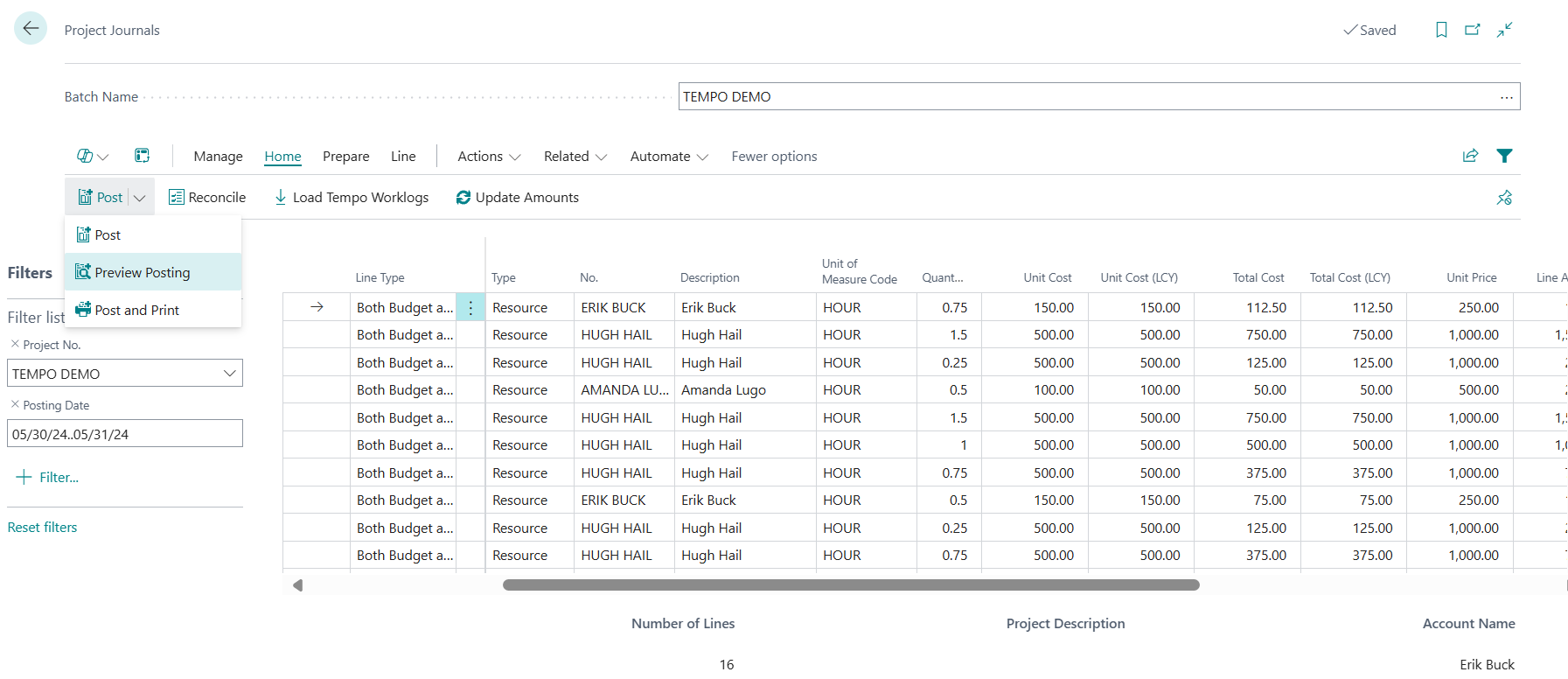Click the collapse page icon

(x=1504, y=30)
